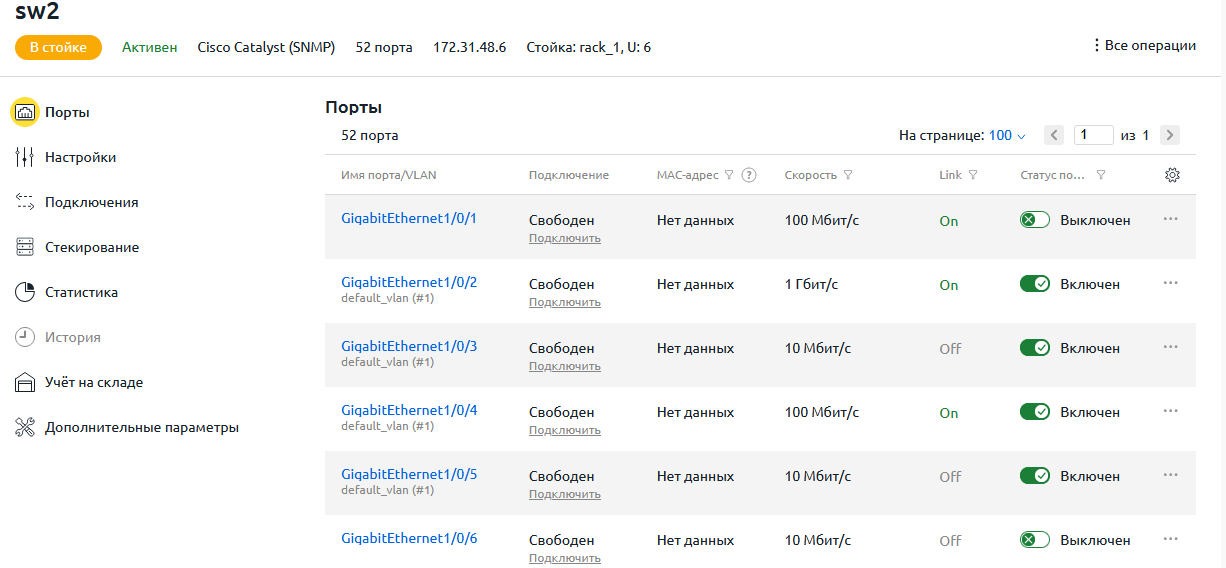The height and width of the screenshot is (568, 1226).
Task: Open the Connections arrows icon
Action: coord(25,202)
